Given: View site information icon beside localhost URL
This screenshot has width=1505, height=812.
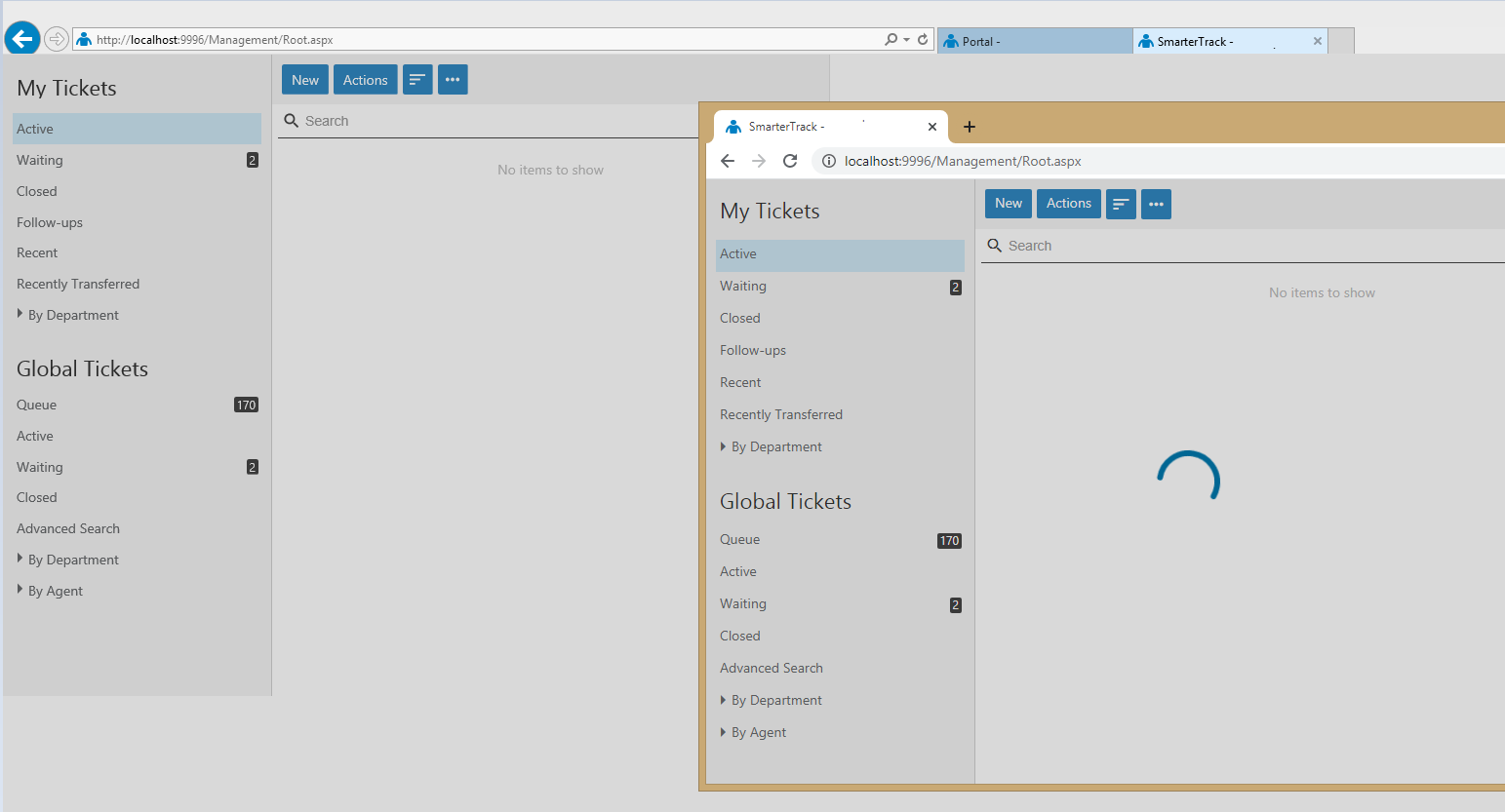Looking at the screenshot, I should tap(828, 161).
